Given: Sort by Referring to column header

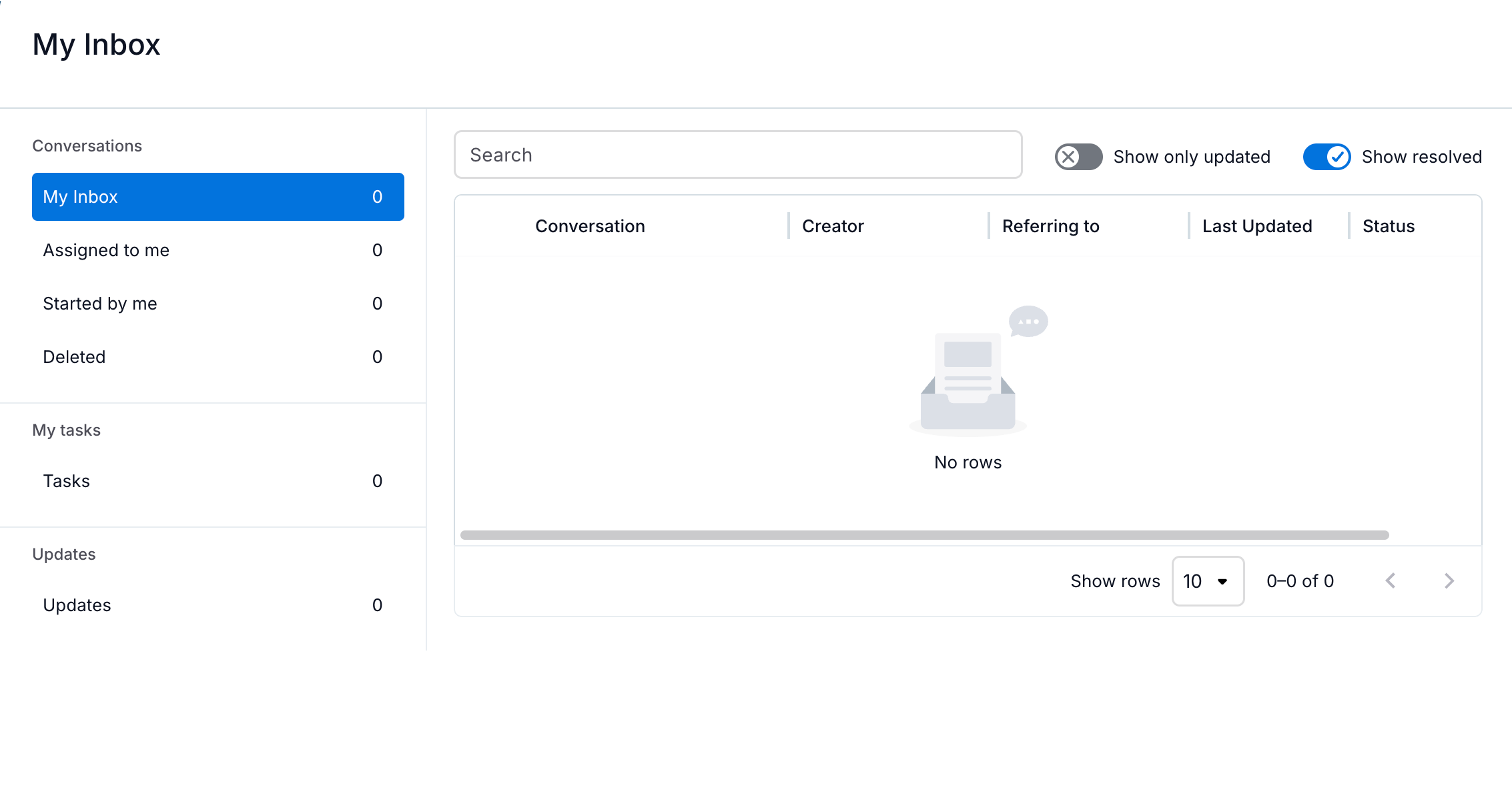Looking at the screenshot, I should (1050, 226).
